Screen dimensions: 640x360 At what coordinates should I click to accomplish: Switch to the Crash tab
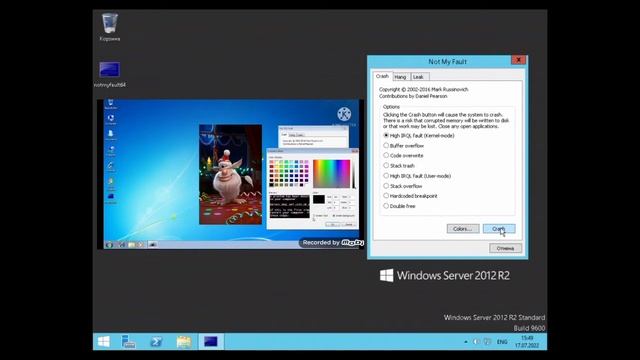click(382, 76)
